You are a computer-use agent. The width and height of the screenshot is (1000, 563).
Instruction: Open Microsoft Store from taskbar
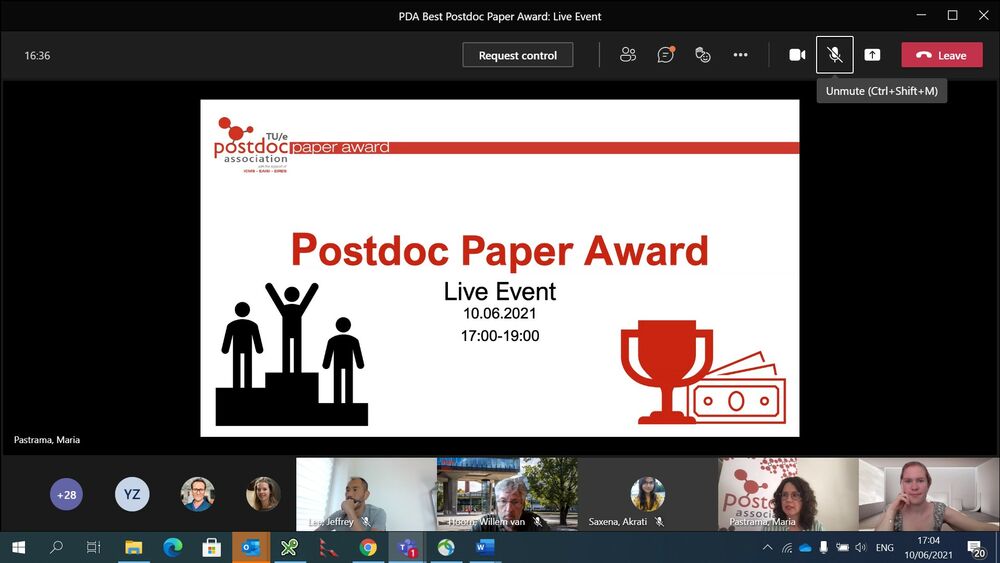(x=211, y=547)
